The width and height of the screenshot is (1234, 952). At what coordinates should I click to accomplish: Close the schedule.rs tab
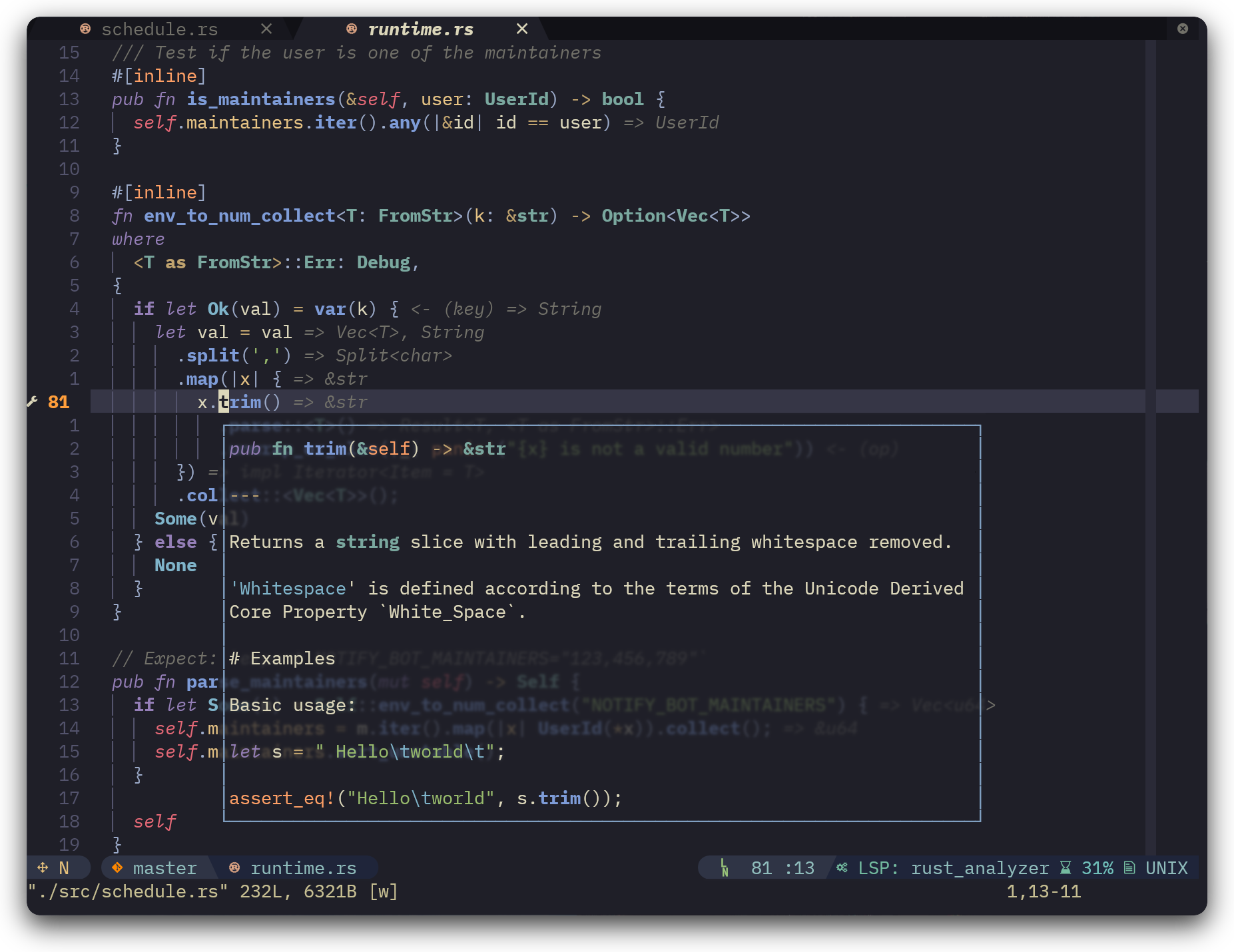[266, 29]
